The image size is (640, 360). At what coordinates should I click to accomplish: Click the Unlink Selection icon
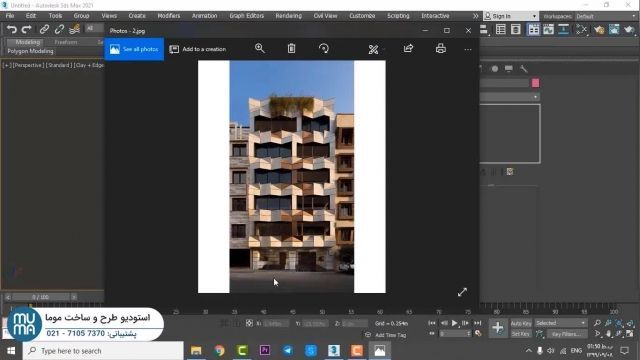pyautogui.click(x=59, y=29)
